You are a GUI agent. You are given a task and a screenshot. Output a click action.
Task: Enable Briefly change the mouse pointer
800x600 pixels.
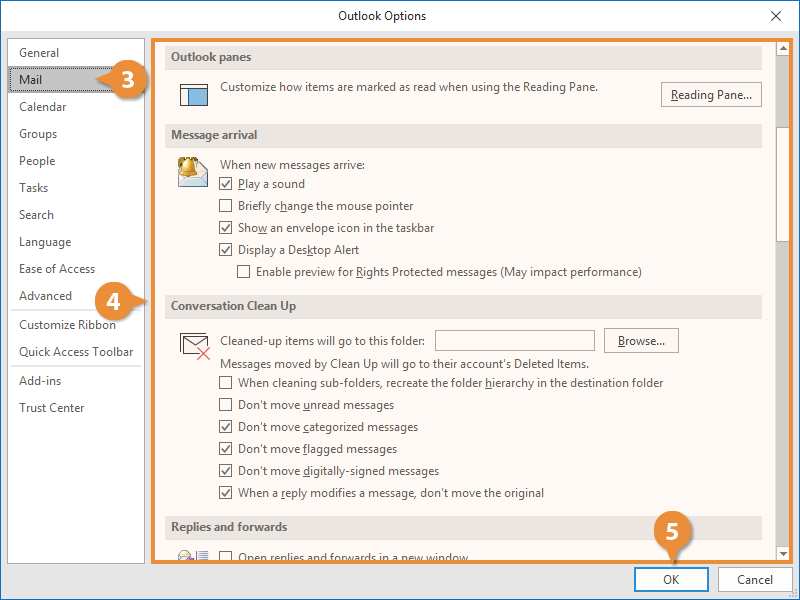coord(226,206)
